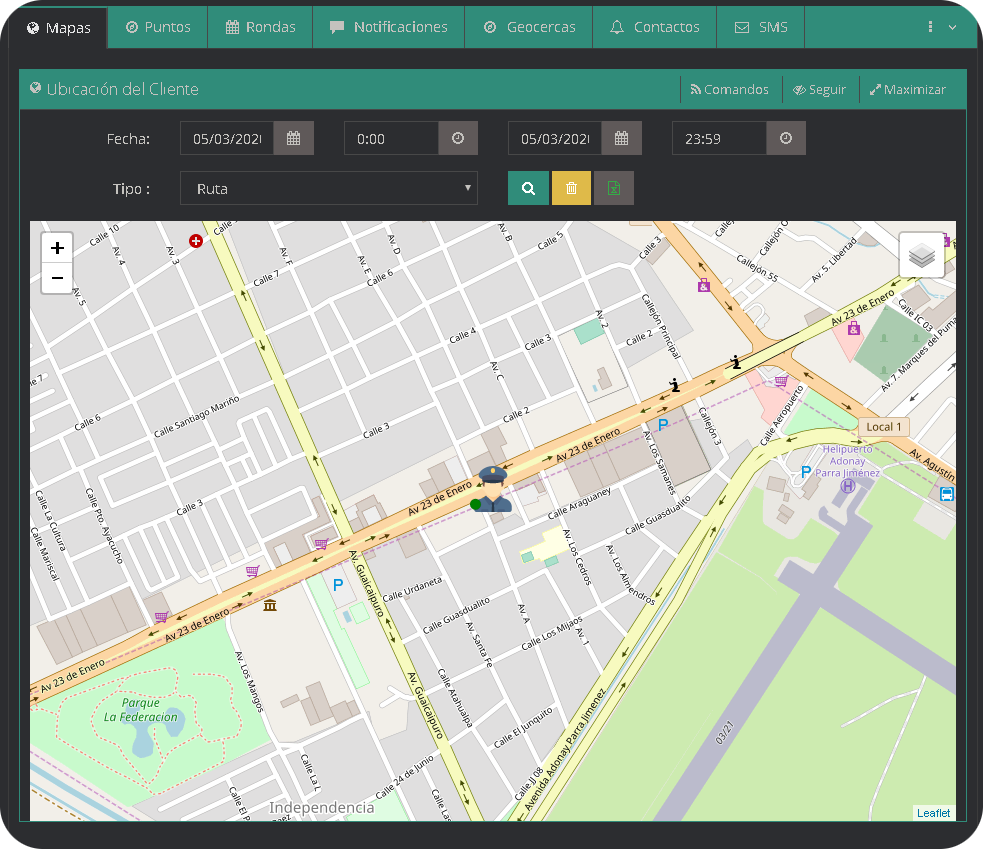This screenshot has width=983, height=849.
Task: Switch to the Geocercas tab
Action: (x=529, y=27)
